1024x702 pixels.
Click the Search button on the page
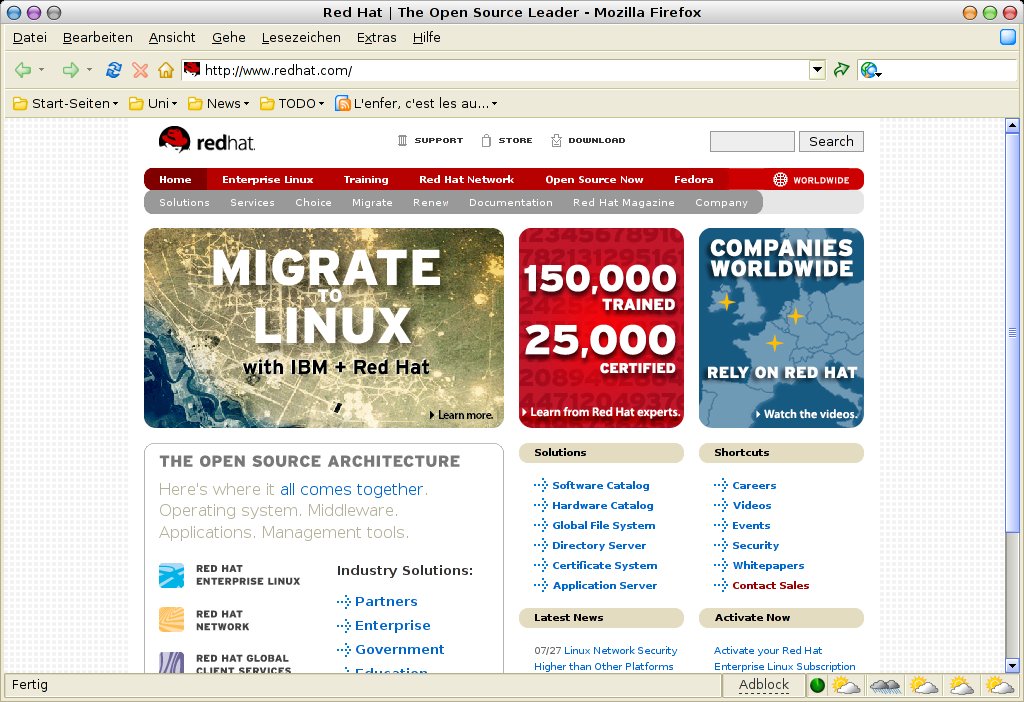point(831,141)
